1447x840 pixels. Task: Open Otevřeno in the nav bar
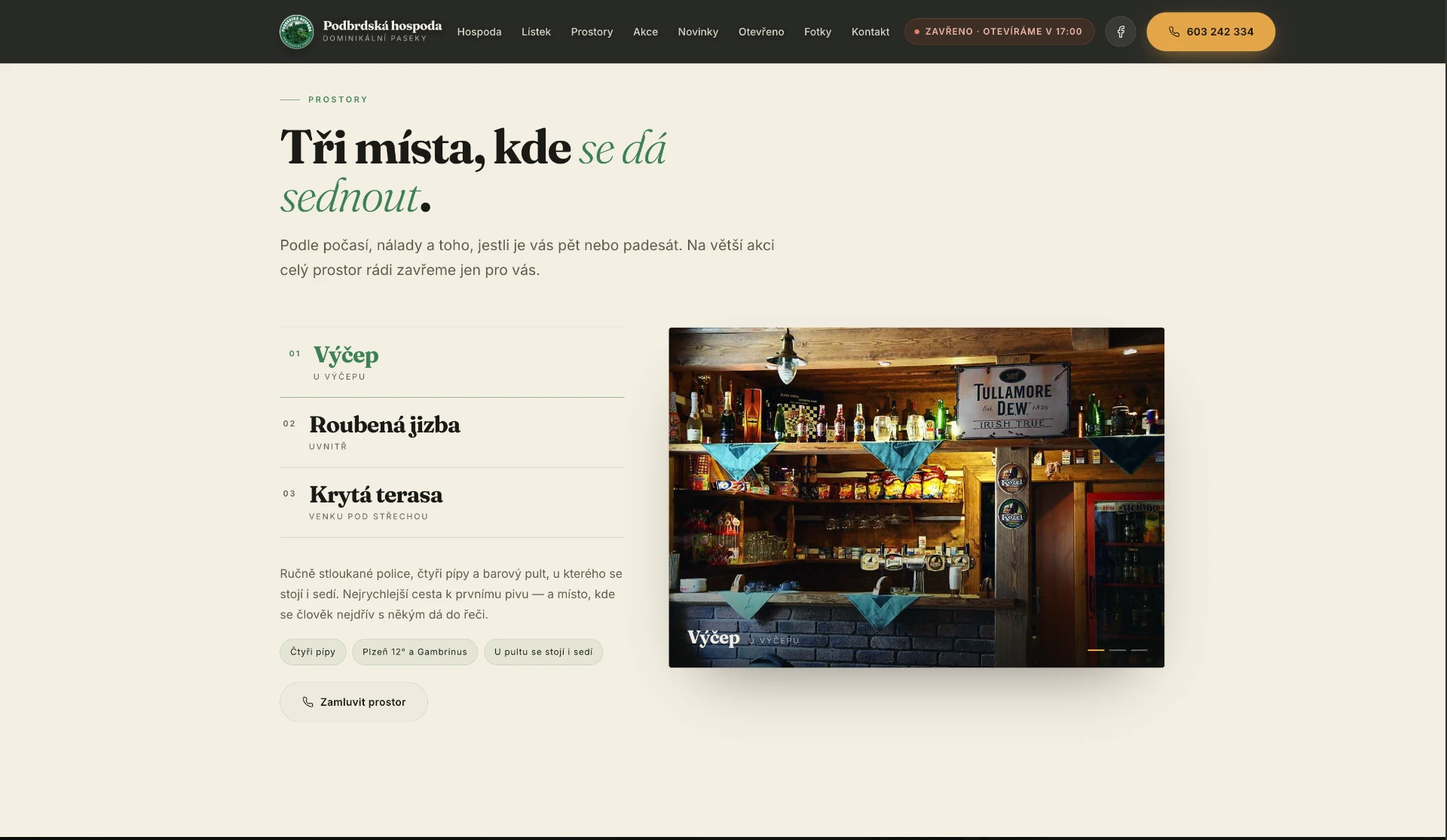761,32
